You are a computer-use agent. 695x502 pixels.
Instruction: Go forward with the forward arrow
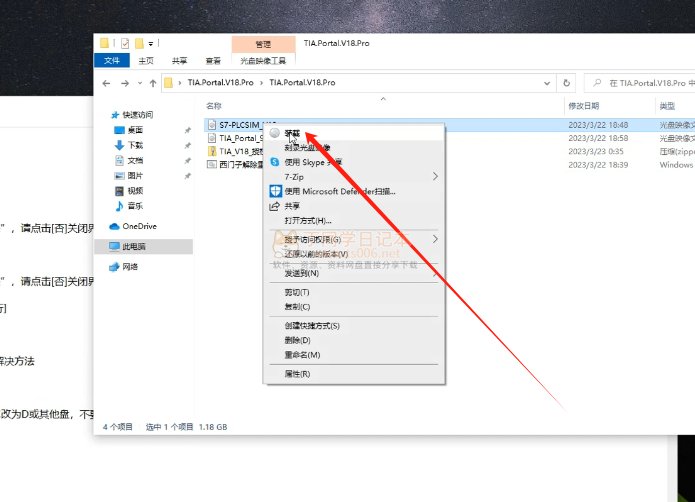point(125,83)
